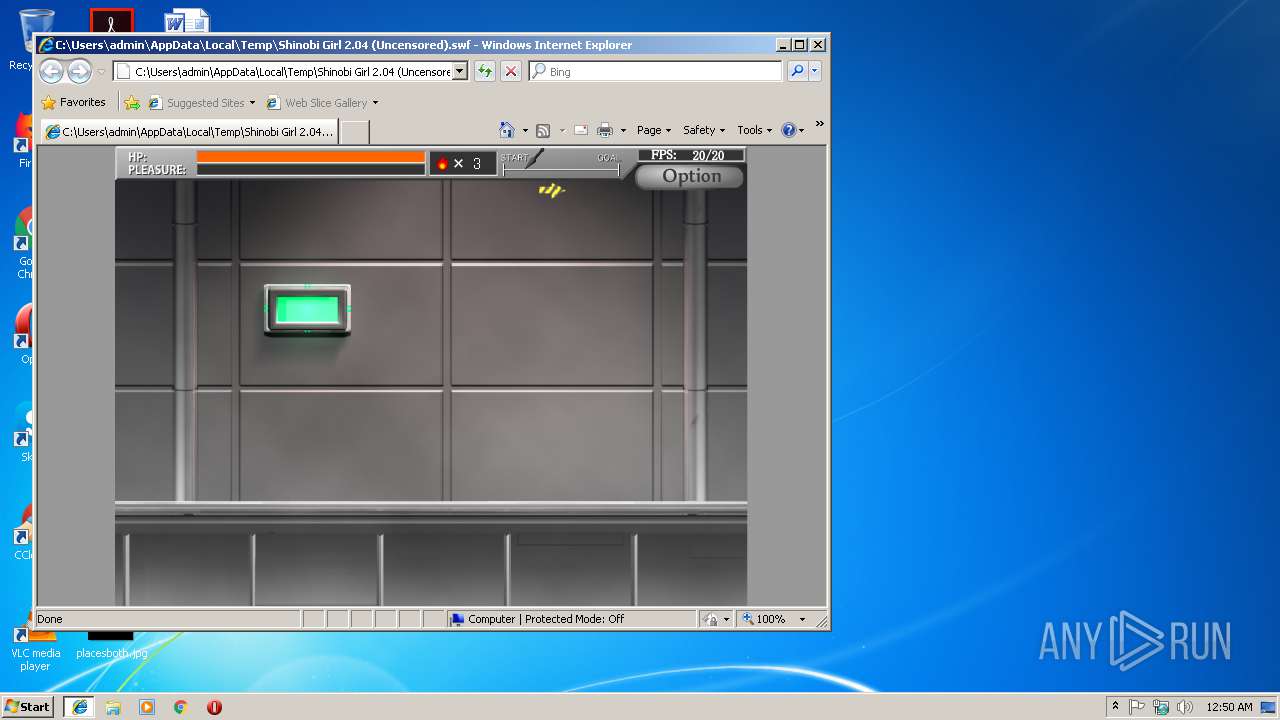Open a new tab with blank tab button

click(x=355, y=131)
